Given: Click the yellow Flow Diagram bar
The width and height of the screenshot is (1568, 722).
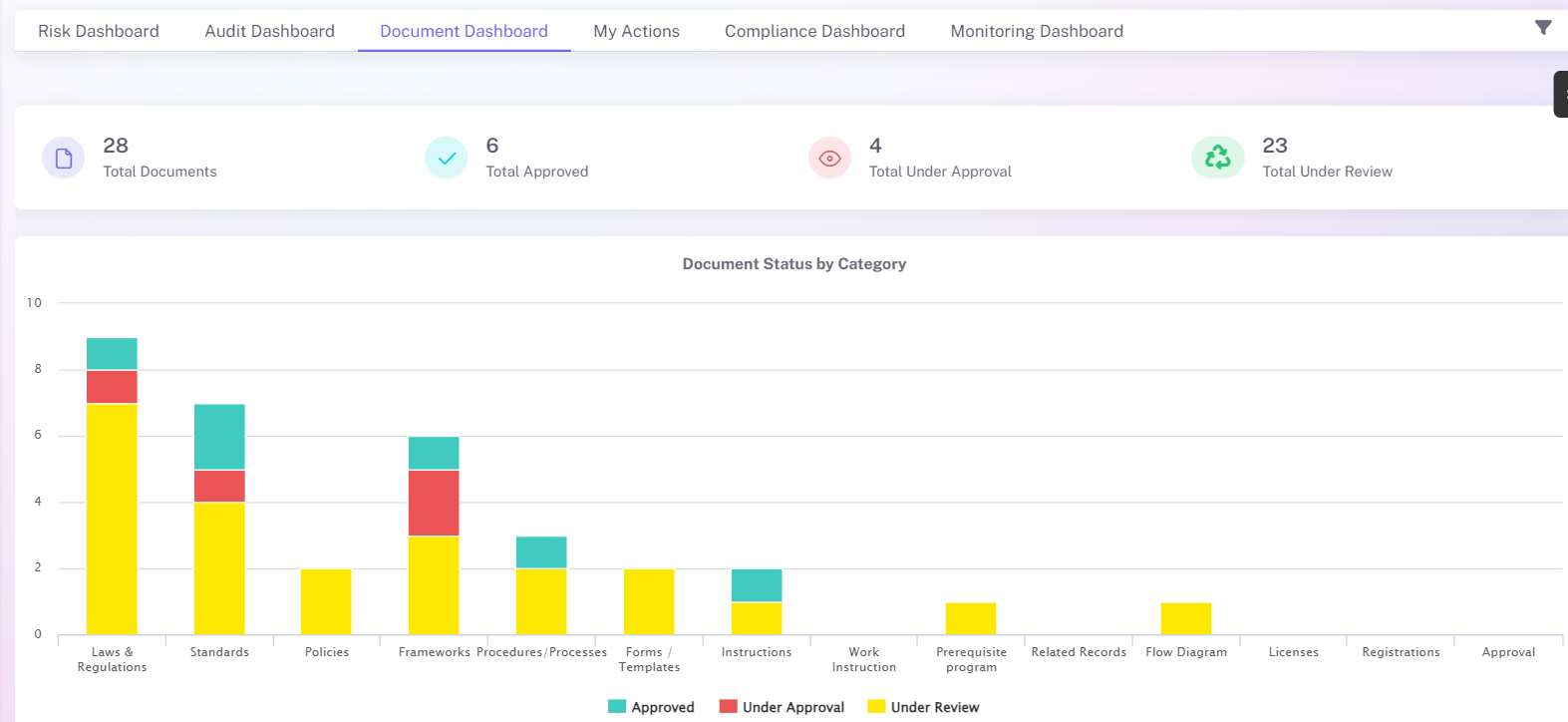Looking at the screenshot, I should tap(1186, 618).
